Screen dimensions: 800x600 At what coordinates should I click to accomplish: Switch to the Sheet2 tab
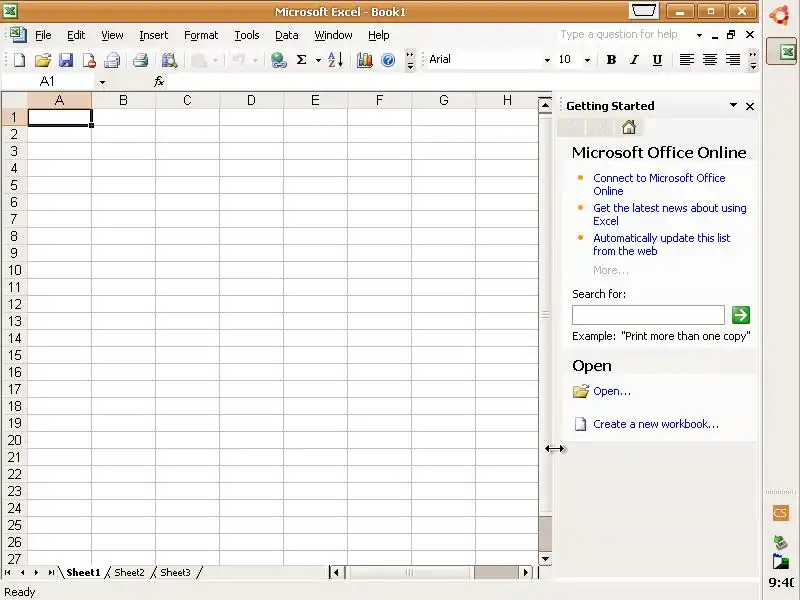pos(129,572)
